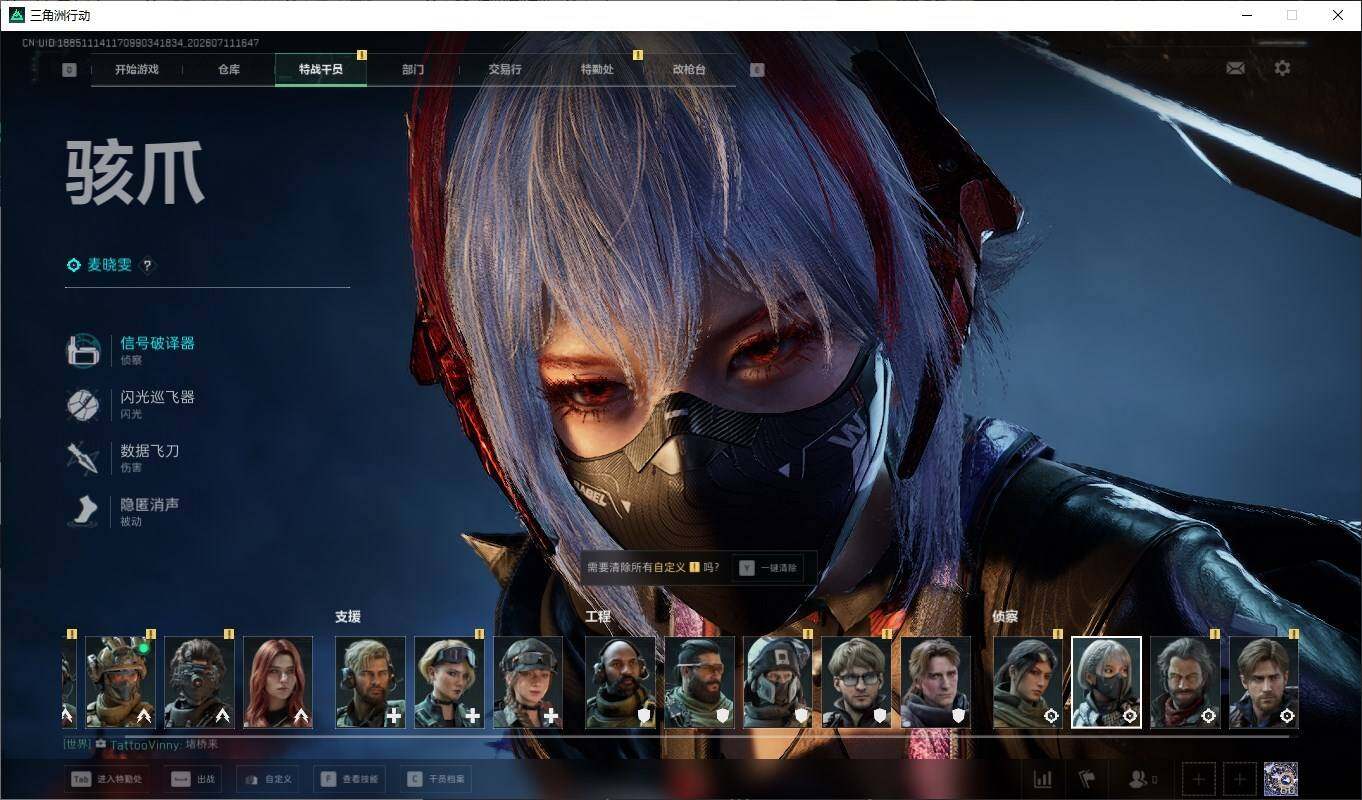Image resolution: width=1362 pixels, height=800 pixels.
Task: Choose the red-haired female operator
Action: pos(278,682)
